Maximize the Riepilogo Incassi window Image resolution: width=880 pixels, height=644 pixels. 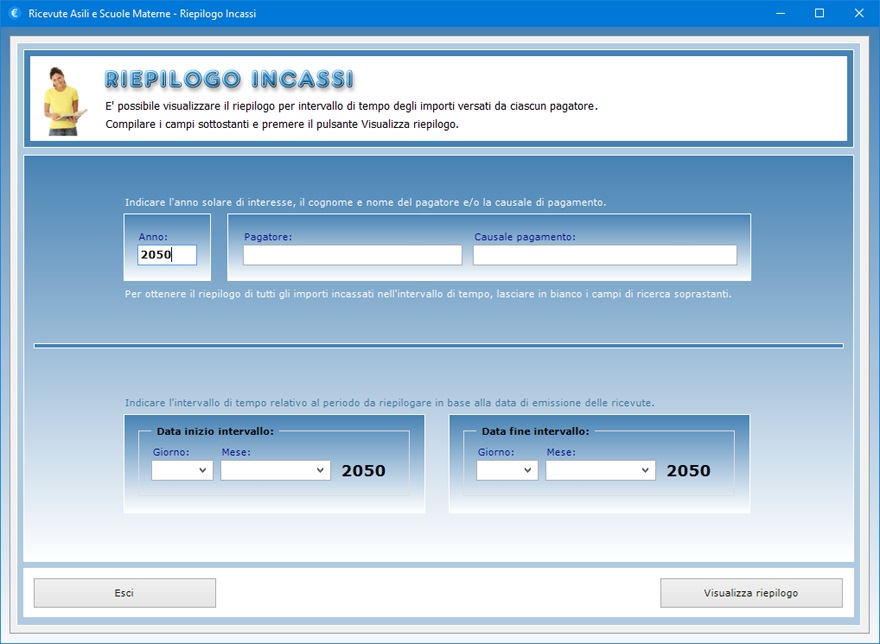(819, 13)
